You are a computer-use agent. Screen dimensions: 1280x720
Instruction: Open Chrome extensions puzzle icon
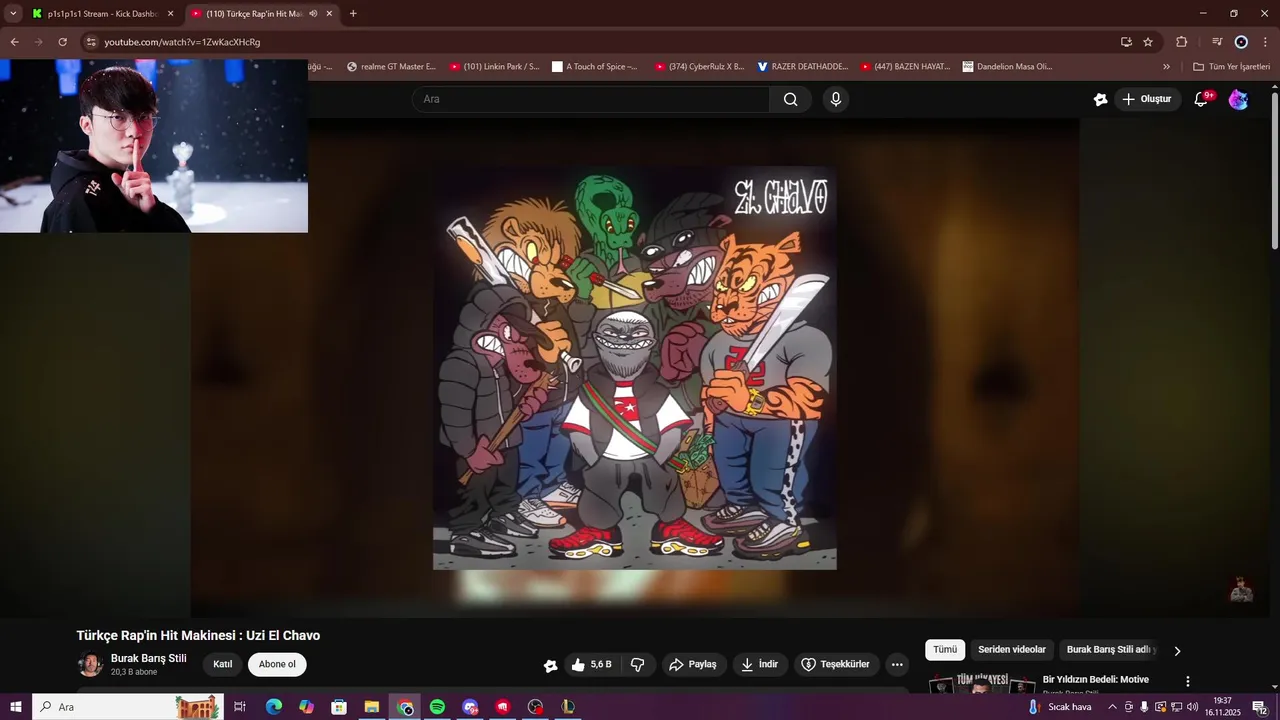tap(1181, 42)
